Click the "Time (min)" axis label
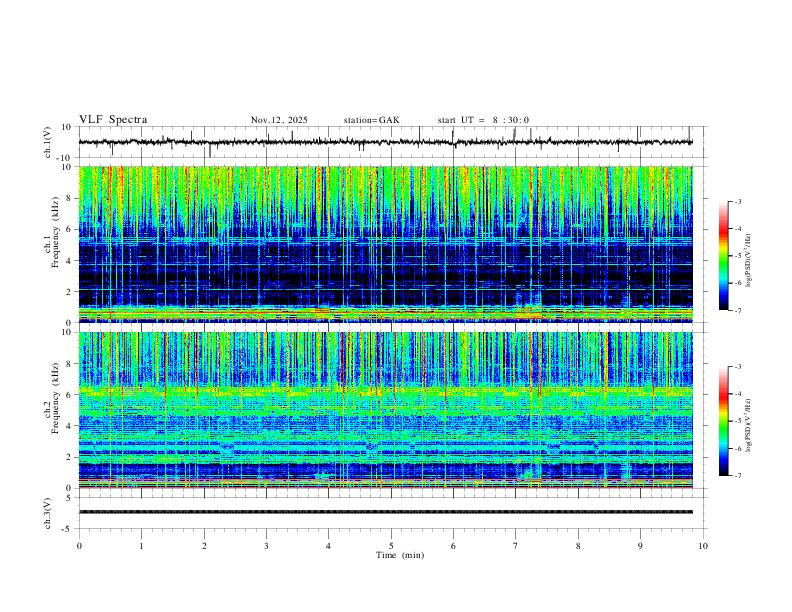 coord(400,555)
